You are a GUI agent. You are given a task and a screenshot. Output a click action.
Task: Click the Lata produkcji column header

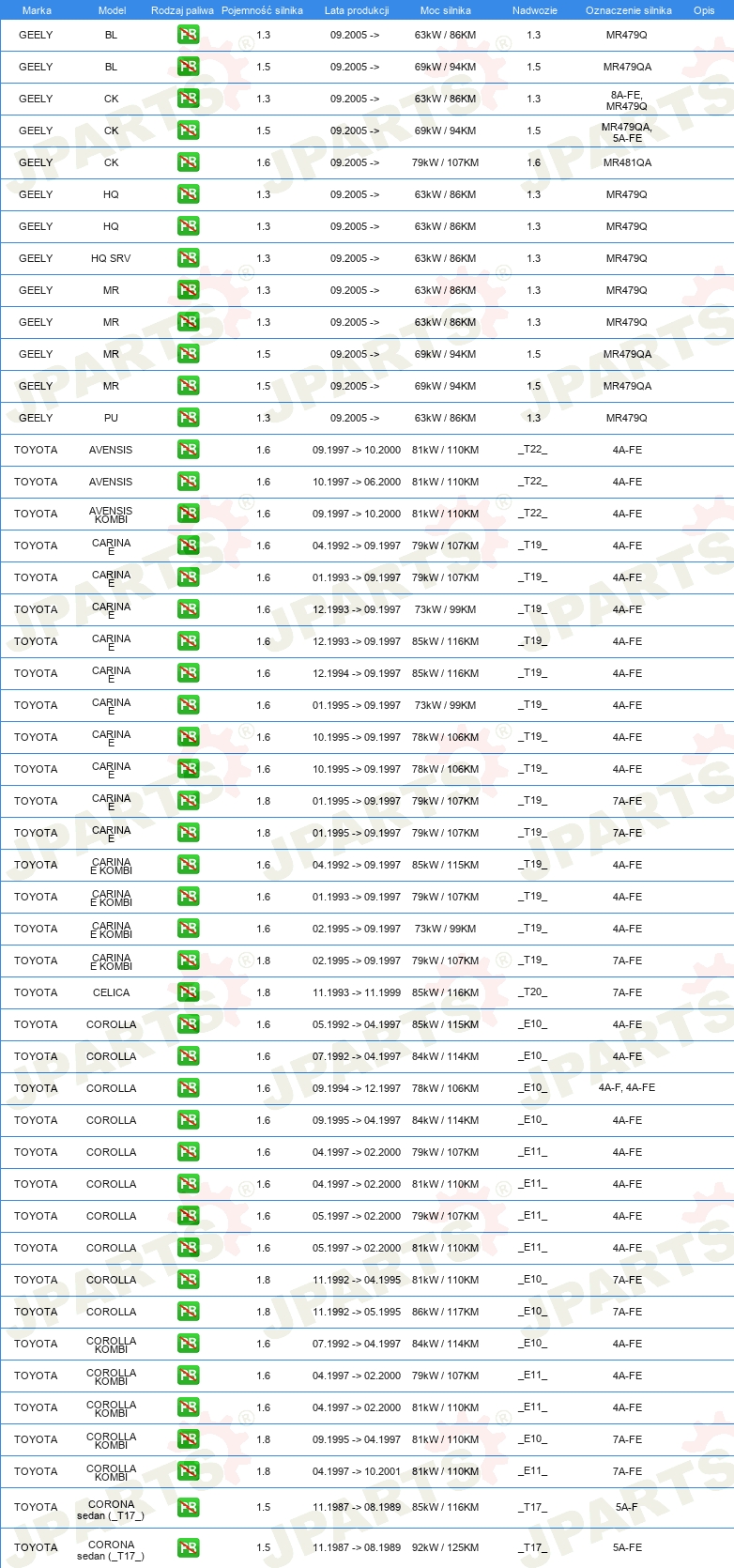click(357, 10)
